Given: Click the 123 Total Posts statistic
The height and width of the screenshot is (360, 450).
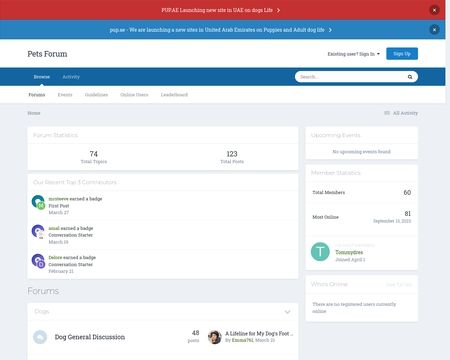Looking at the screenshot, I should pos(232,157).
